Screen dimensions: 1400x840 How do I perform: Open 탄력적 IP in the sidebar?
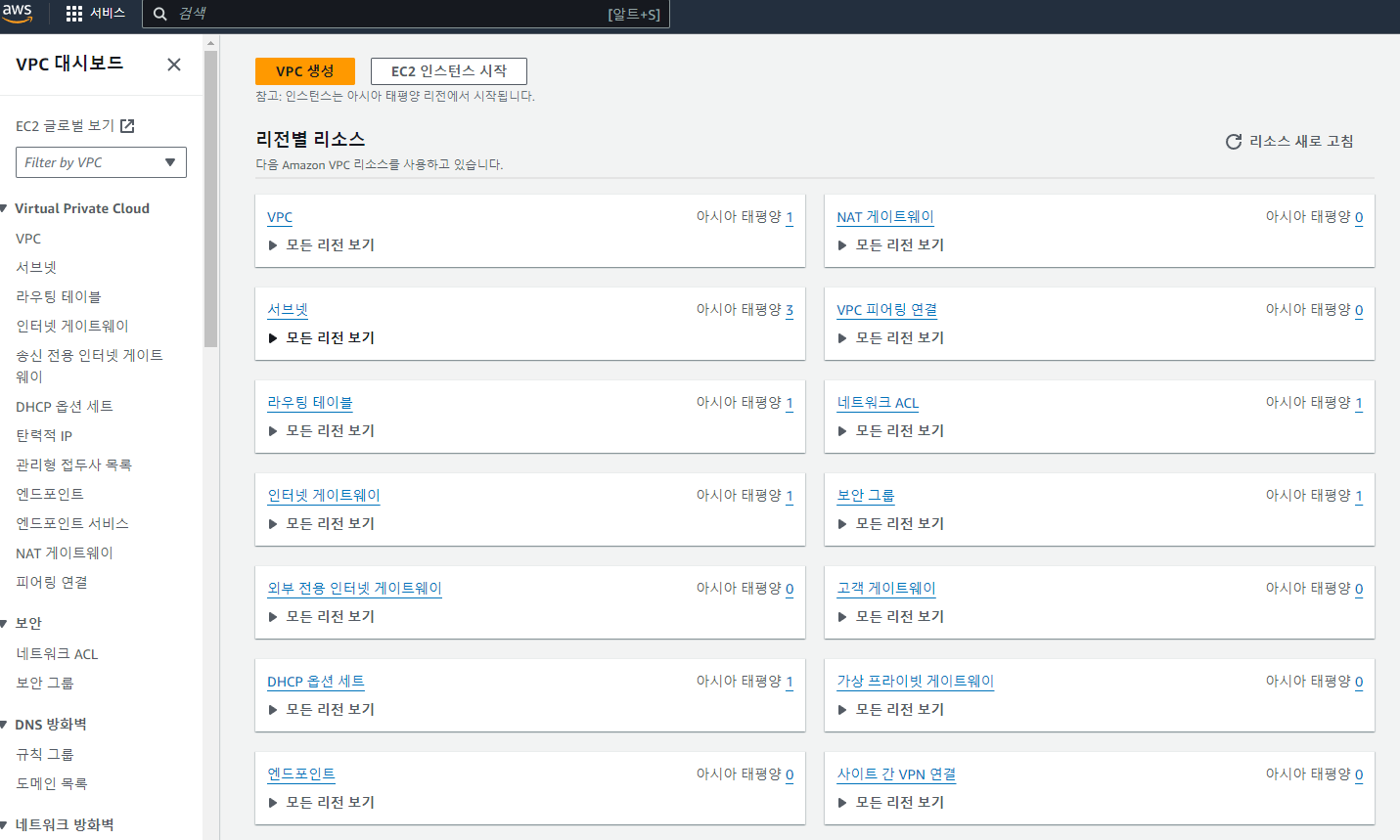44,435
